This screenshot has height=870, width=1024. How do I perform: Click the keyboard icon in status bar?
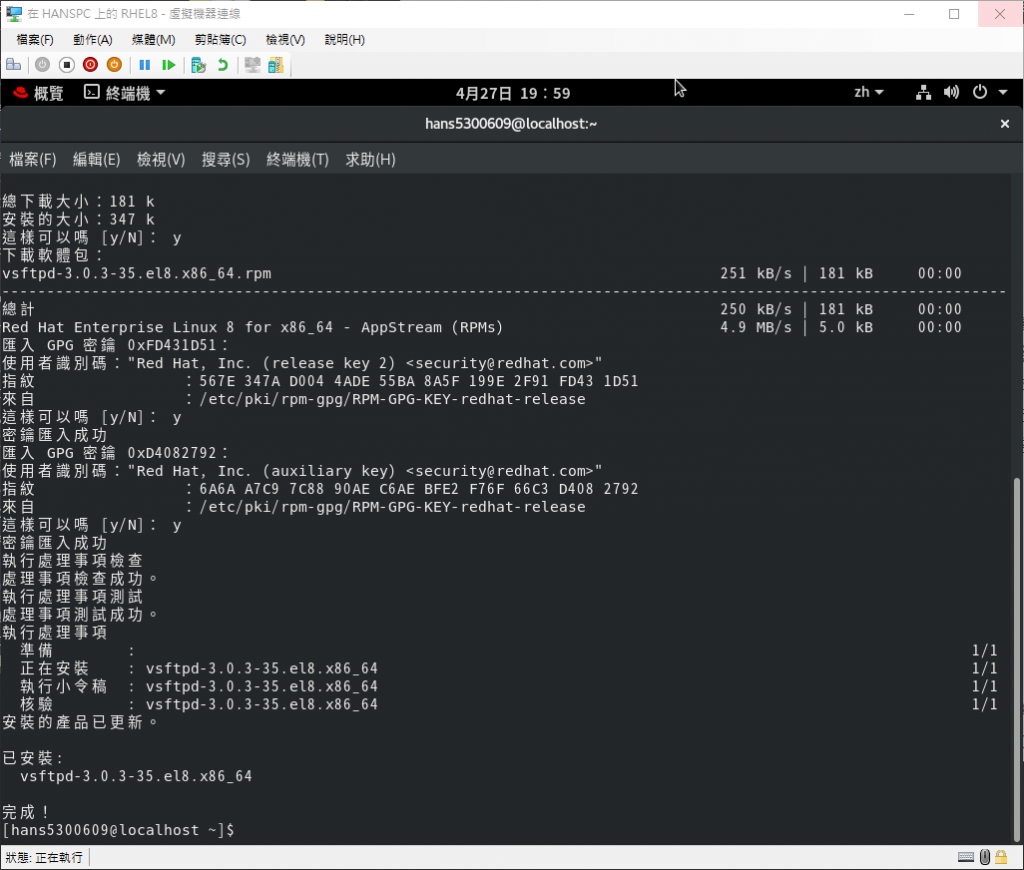point(966,857)
